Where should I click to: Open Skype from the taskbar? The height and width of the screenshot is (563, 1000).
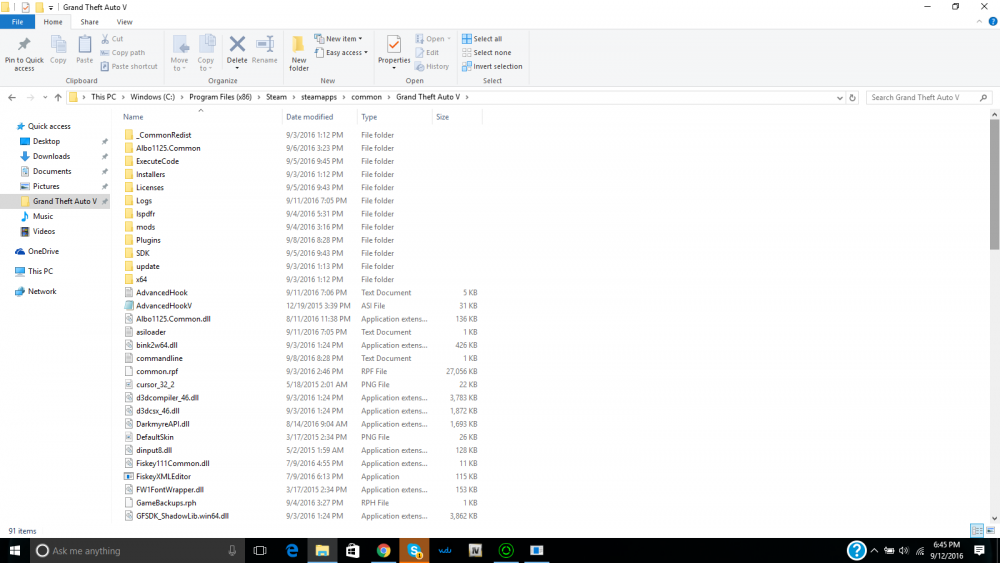(414, 550)
